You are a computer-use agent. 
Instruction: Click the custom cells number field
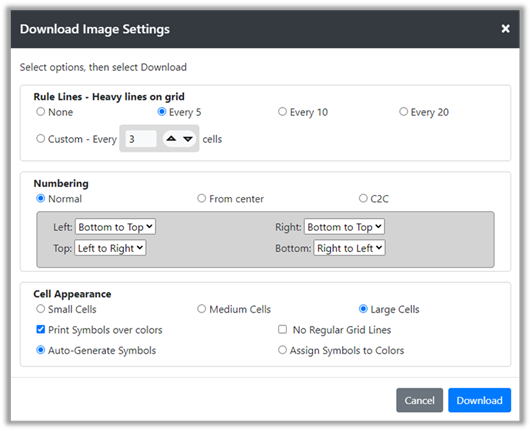click(141, 139)
